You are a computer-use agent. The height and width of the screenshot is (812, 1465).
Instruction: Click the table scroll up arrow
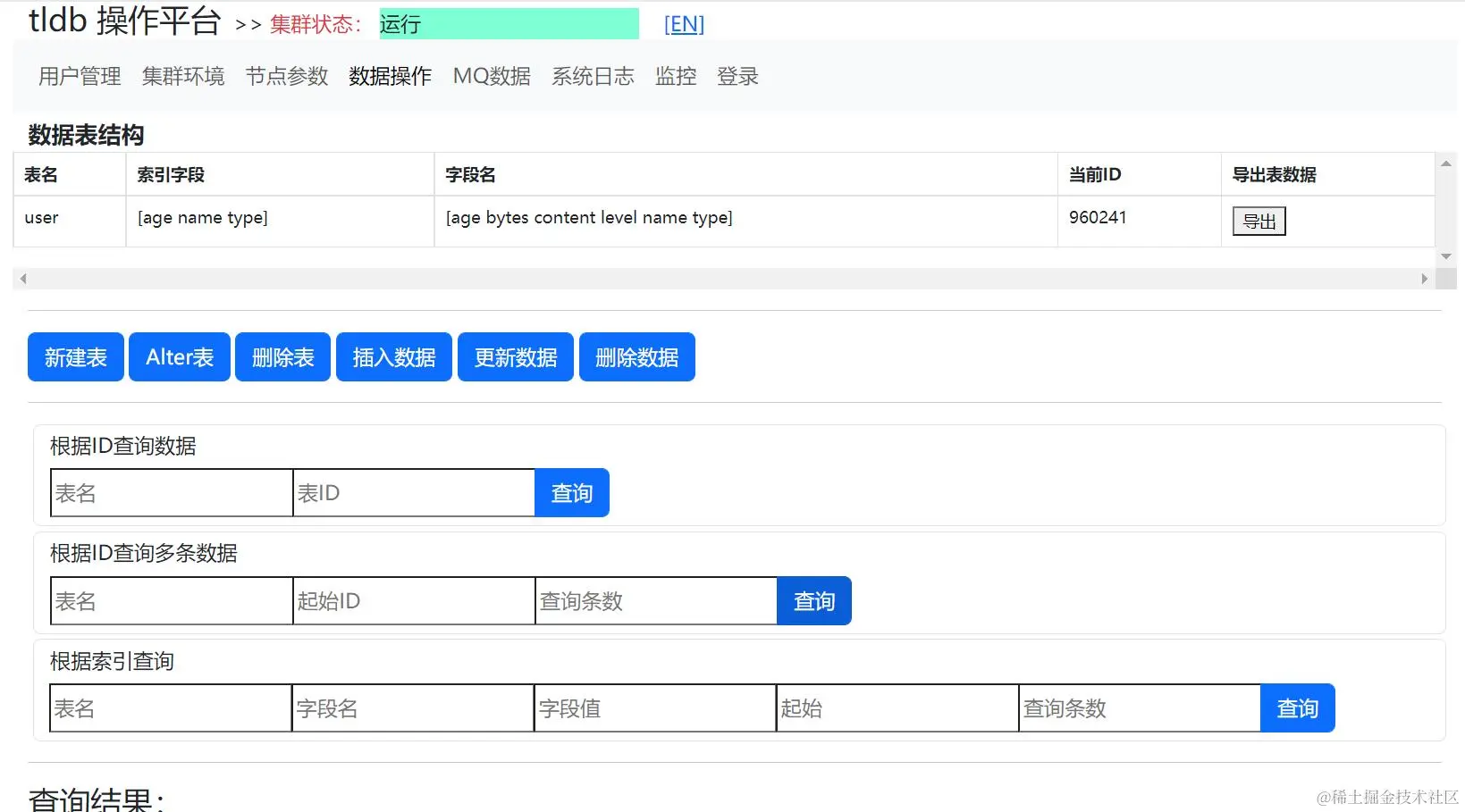coord(1446,163)
